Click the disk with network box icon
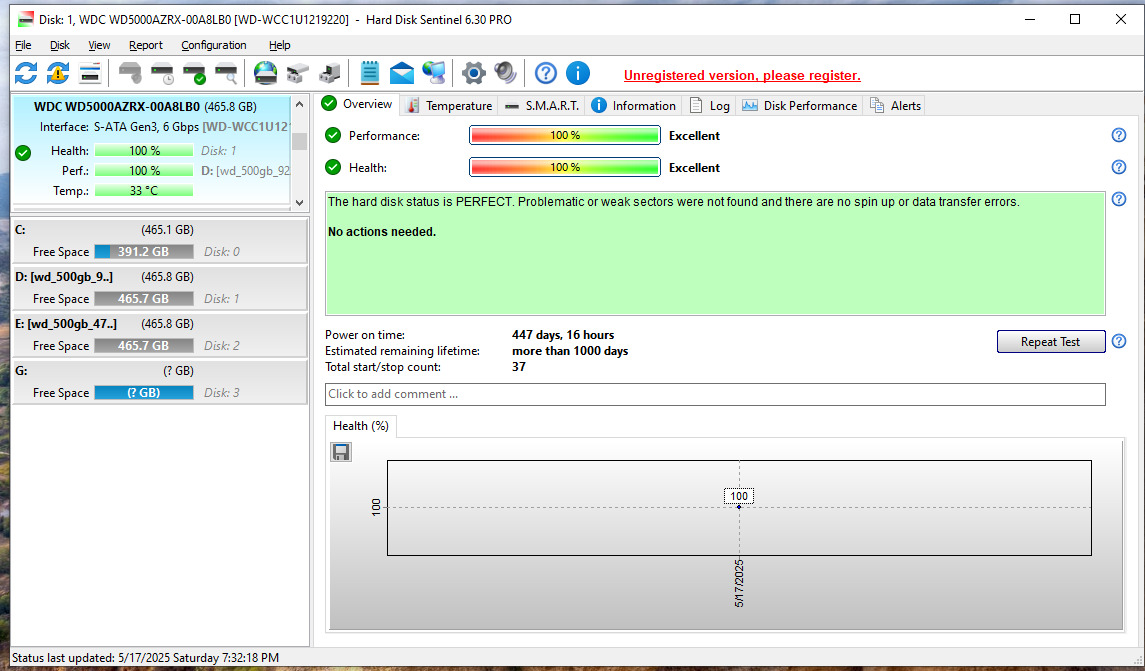 click(297, 73)
